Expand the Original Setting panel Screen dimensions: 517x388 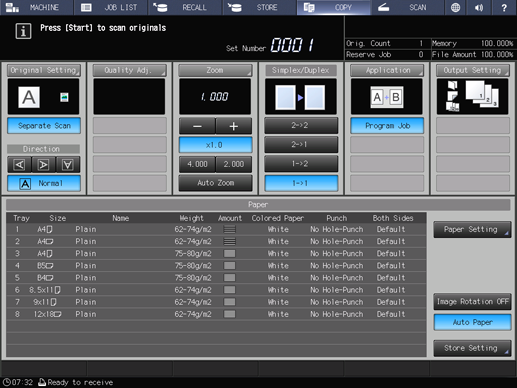pos(44,70)
